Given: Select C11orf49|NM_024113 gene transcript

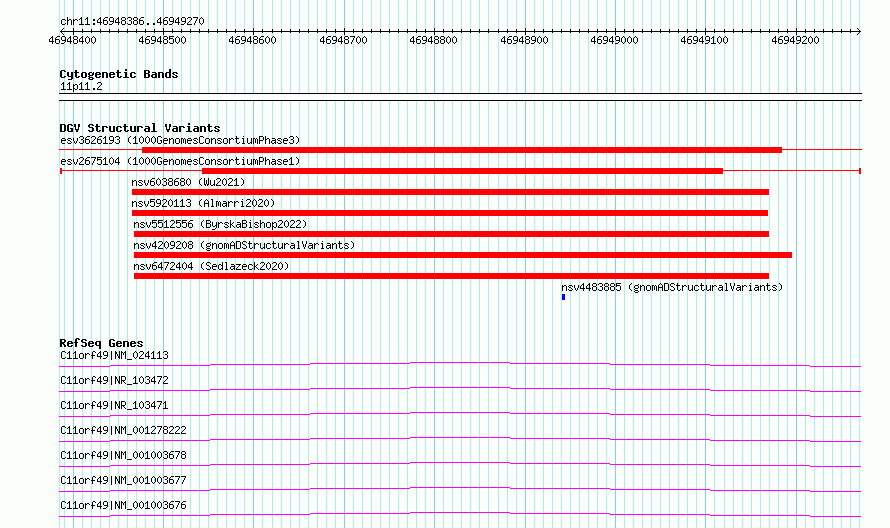Looking at the screenshot, I should [114, 355].
